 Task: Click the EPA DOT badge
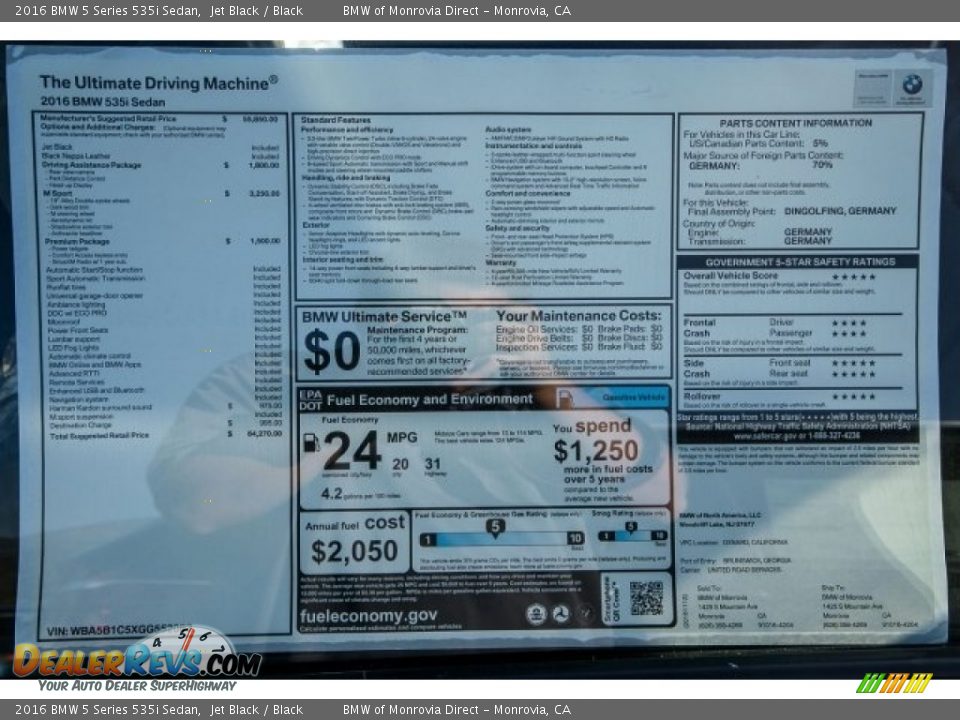pyautogui.click(x=311, y=399)
